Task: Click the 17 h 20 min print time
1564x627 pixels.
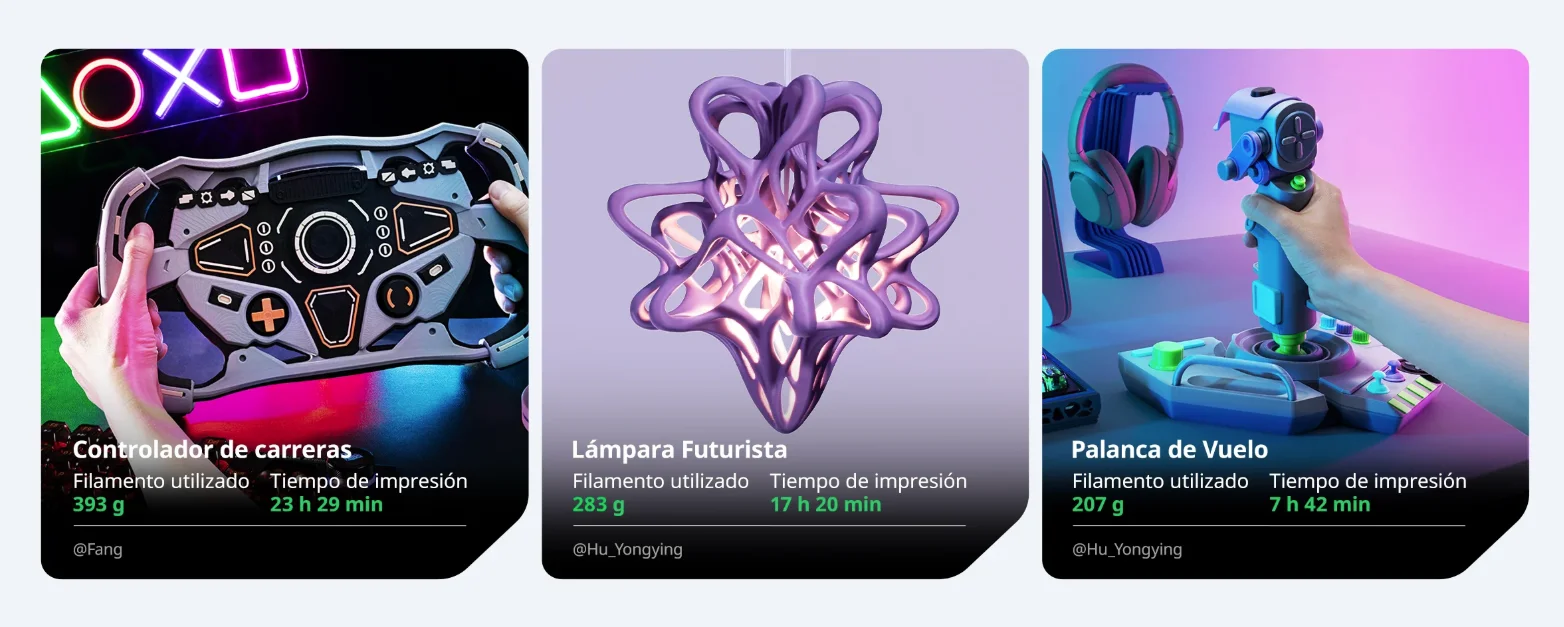Action: coord(826,504)
